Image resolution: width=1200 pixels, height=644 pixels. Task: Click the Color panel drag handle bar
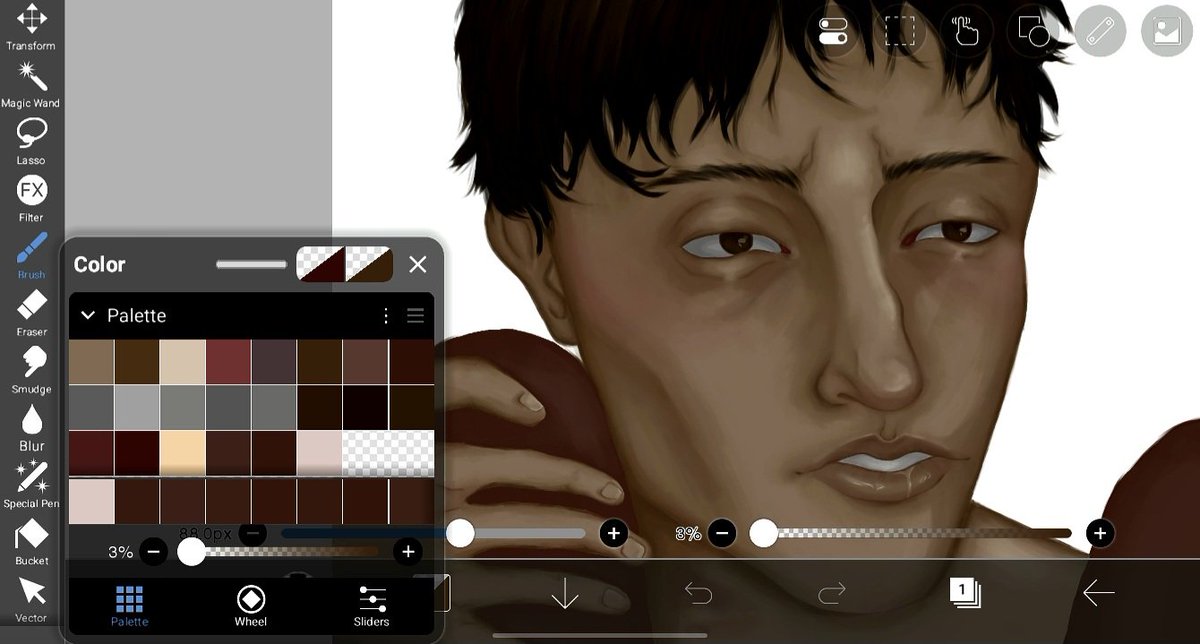pos(251,264)
